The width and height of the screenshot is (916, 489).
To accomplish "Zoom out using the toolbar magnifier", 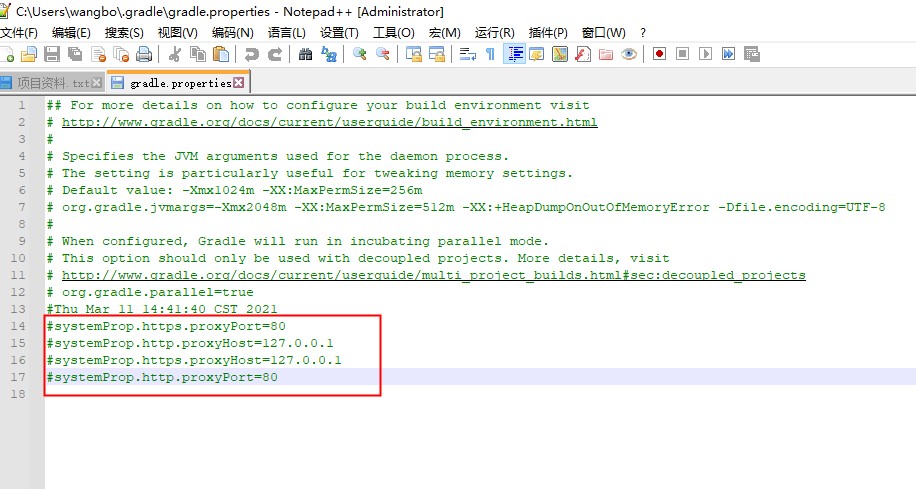I will click(383, 54).
